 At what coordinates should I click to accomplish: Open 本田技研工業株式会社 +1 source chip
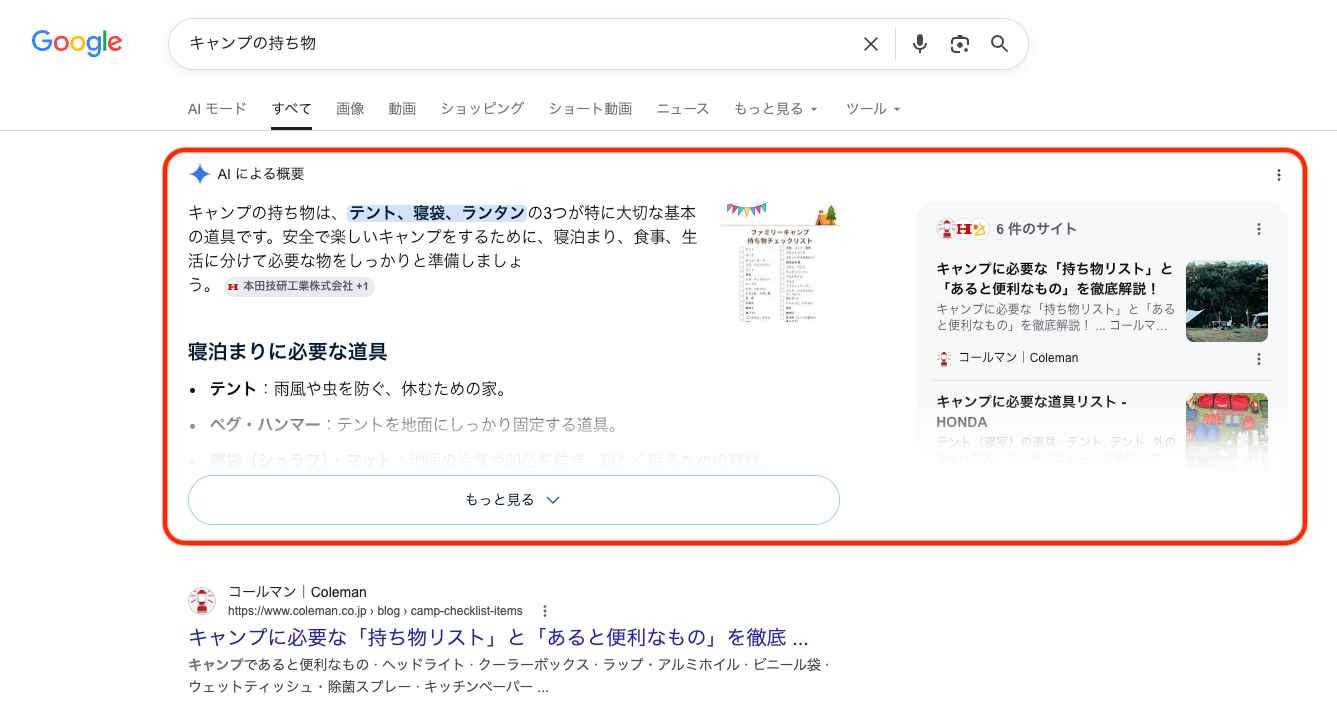point(299,286)
